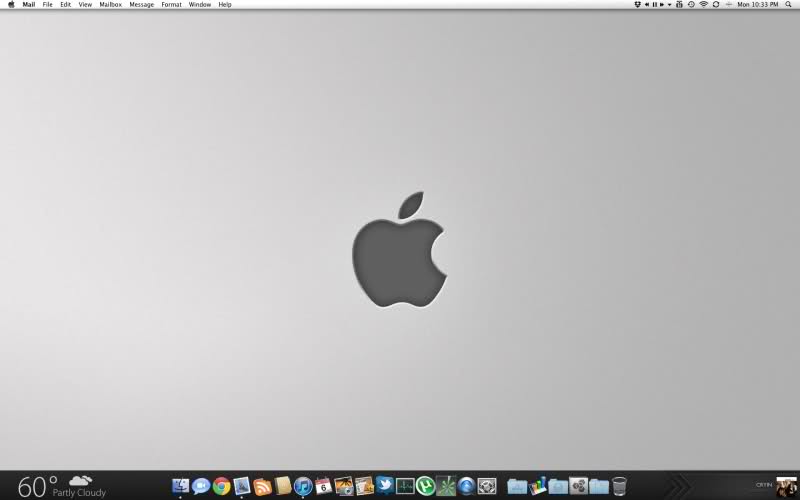Click the Mon 10:33 PM clock

tap(758, 5)
